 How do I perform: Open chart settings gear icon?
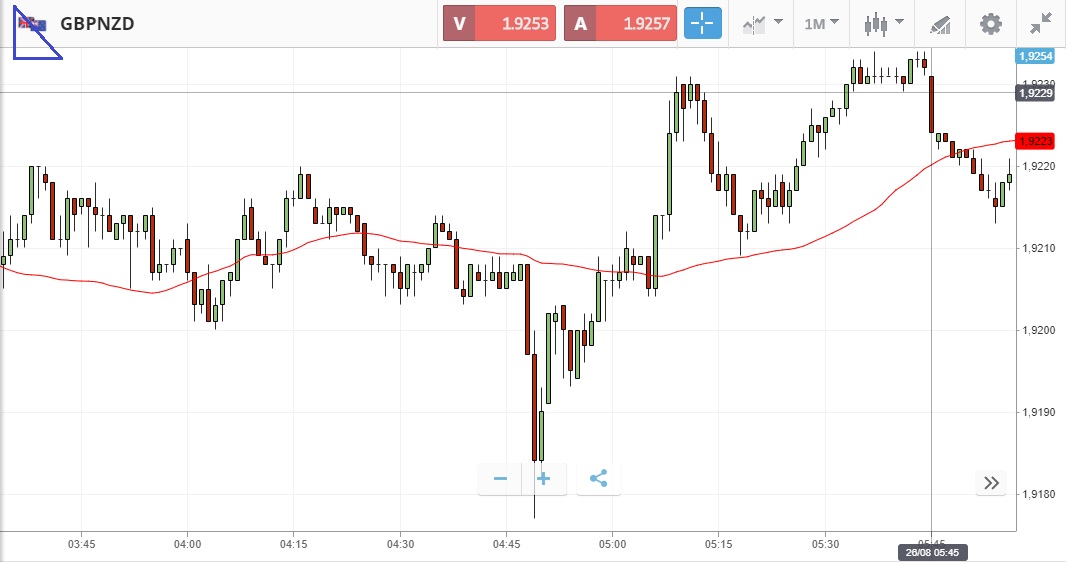pos(990,23)
